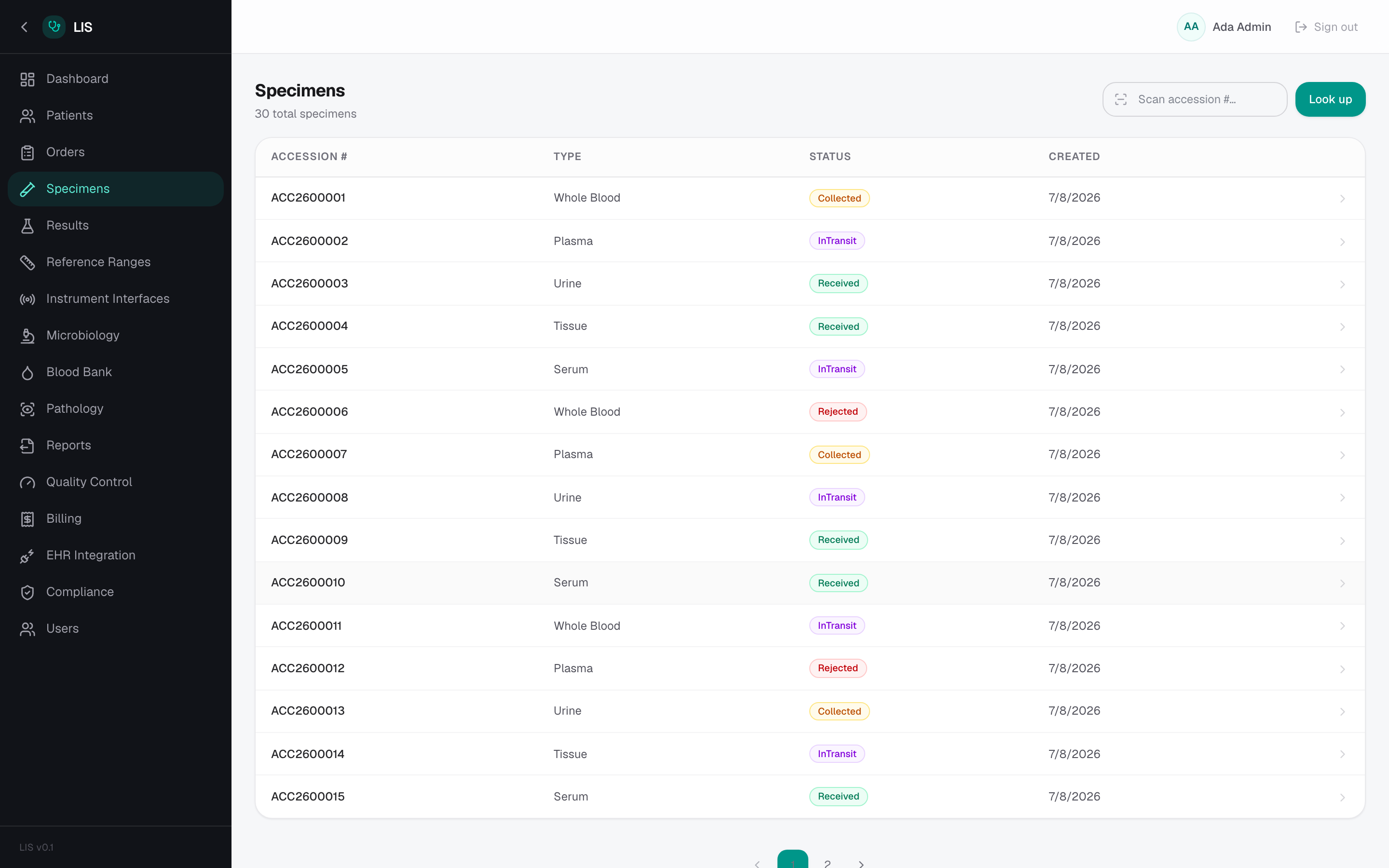This screenshot has width=1389, height=868.
Task: Open row ACC2600006 using its chevron
Action: pyautogui.click(x=1342, y=413)
